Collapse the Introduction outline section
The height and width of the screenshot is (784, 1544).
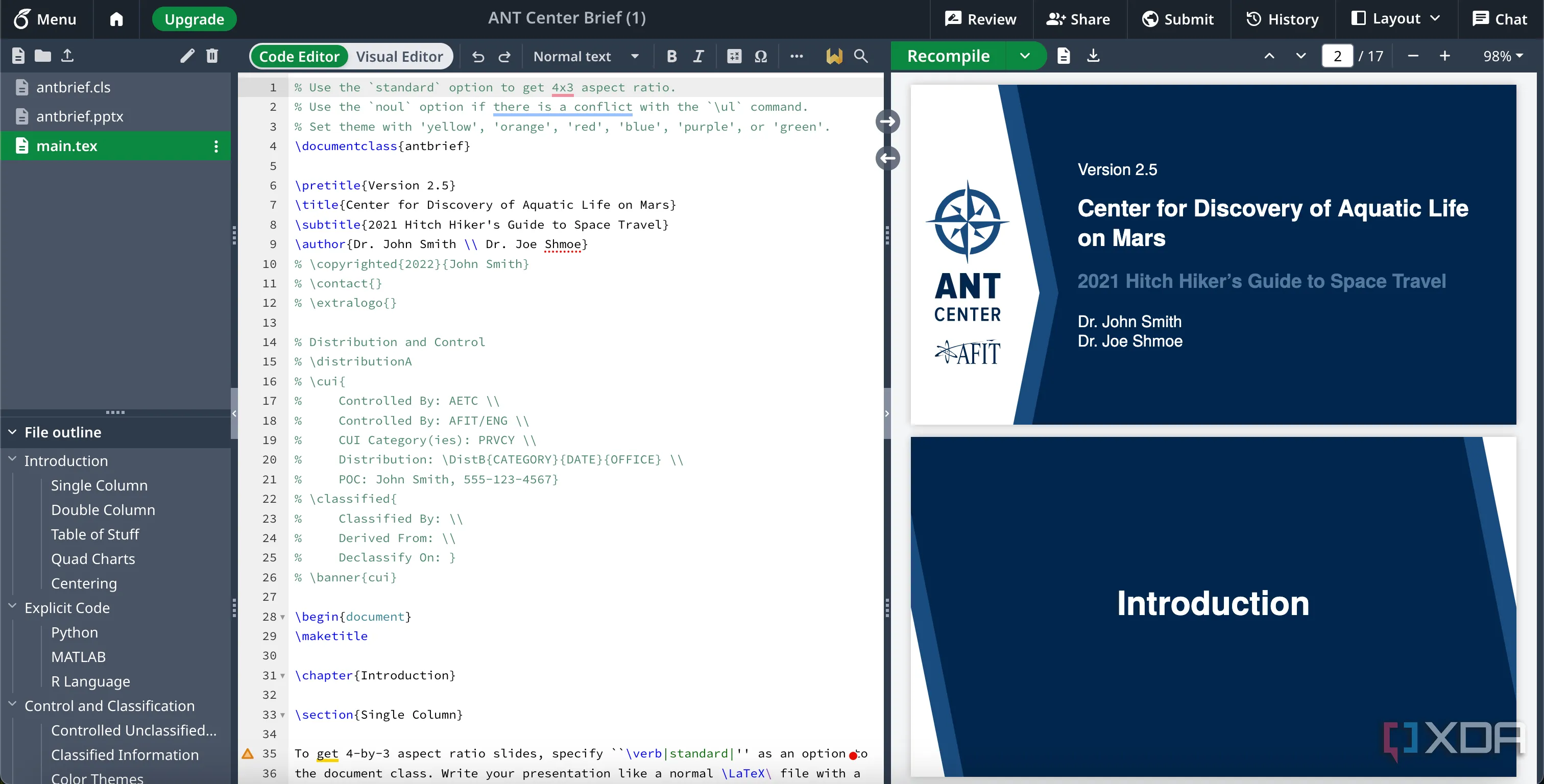click(x=12, y=459)
